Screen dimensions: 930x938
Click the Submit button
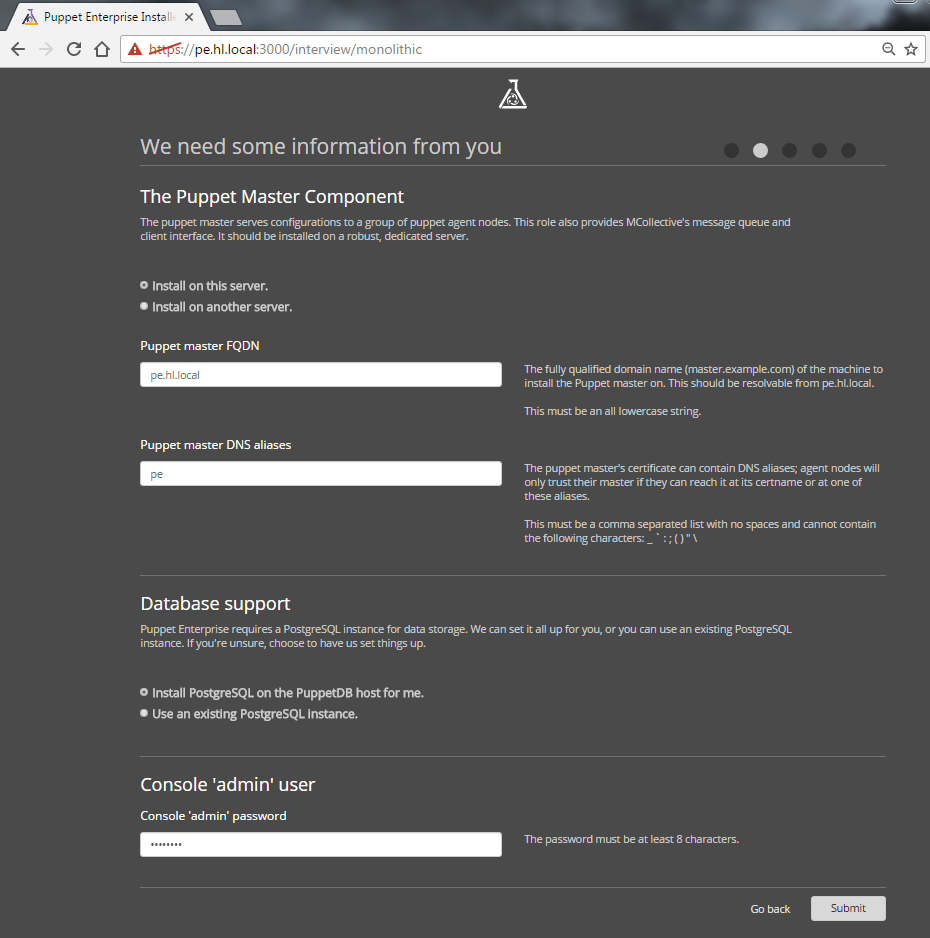(848, 908)
